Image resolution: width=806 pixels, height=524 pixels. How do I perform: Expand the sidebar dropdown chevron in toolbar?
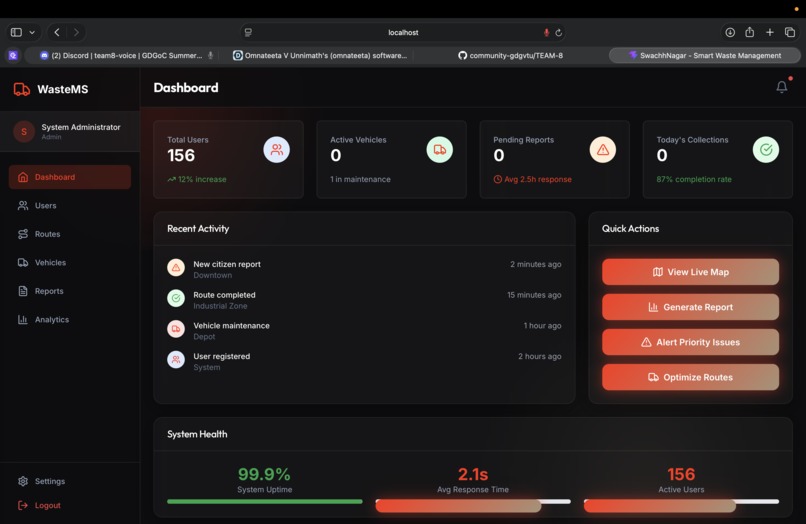(x=32, y=32)
